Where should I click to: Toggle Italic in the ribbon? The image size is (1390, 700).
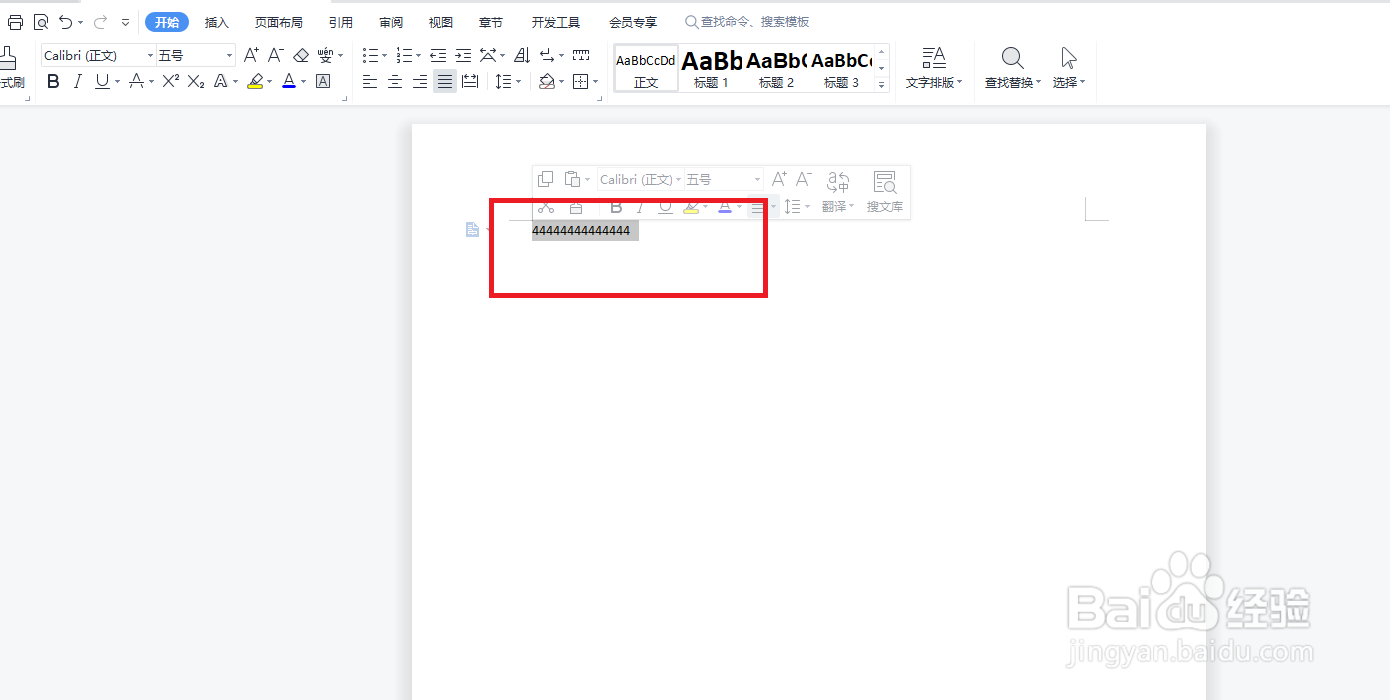tap(77, 82)
